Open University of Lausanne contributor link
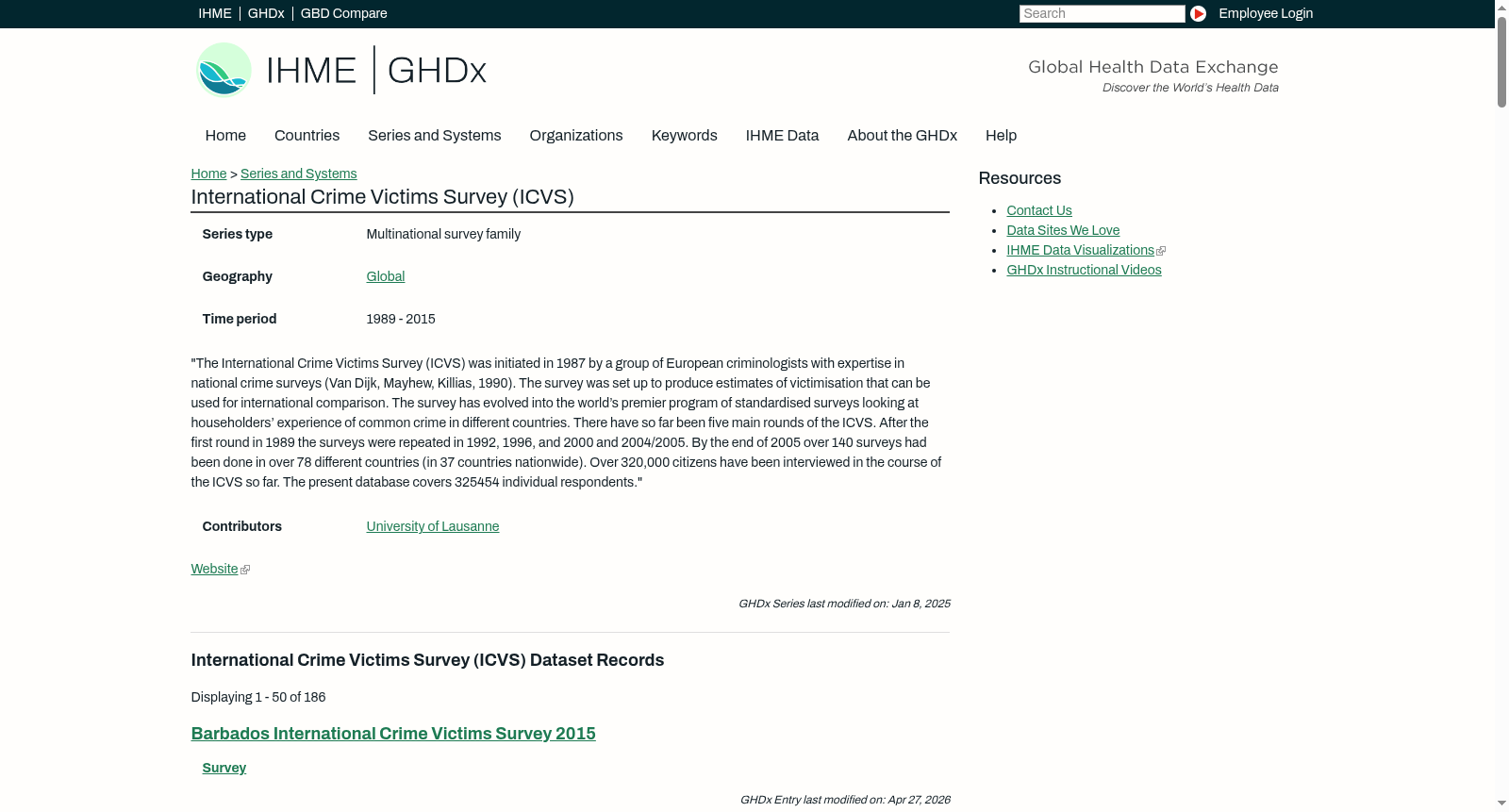The width and height of the screenshot is (1509, 812). 433,526
